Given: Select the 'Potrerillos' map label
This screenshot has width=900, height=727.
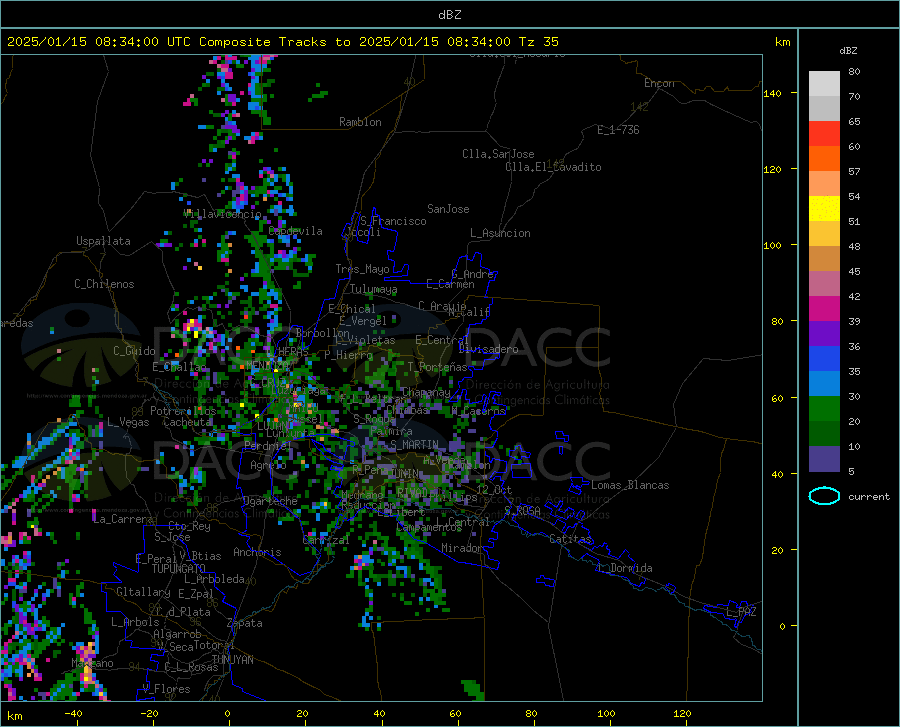Looking at the screenshot, I should click(183, 411).
